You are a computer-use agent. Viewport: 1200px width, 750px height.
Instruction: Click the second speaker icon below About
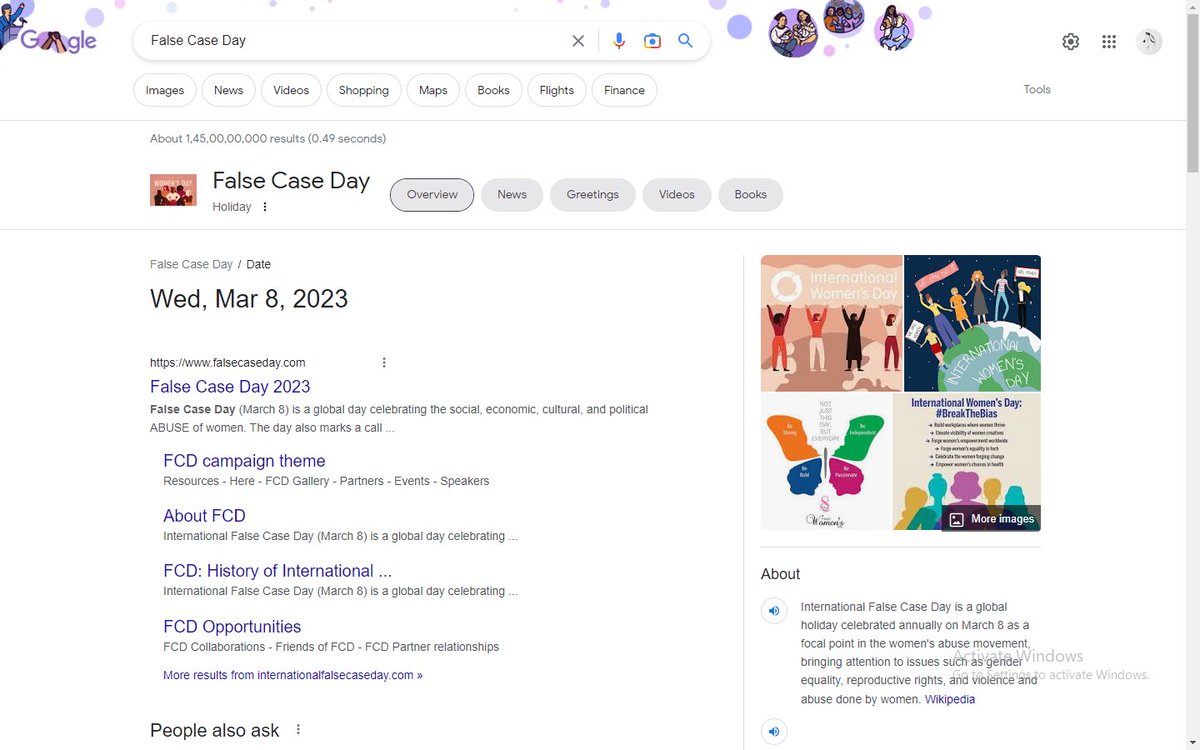[x=774, y=732]
